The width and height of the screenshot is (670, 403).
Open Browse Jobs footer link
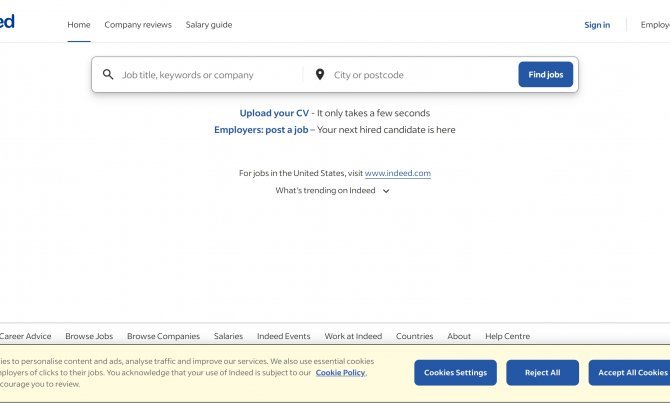pos(89,336)
